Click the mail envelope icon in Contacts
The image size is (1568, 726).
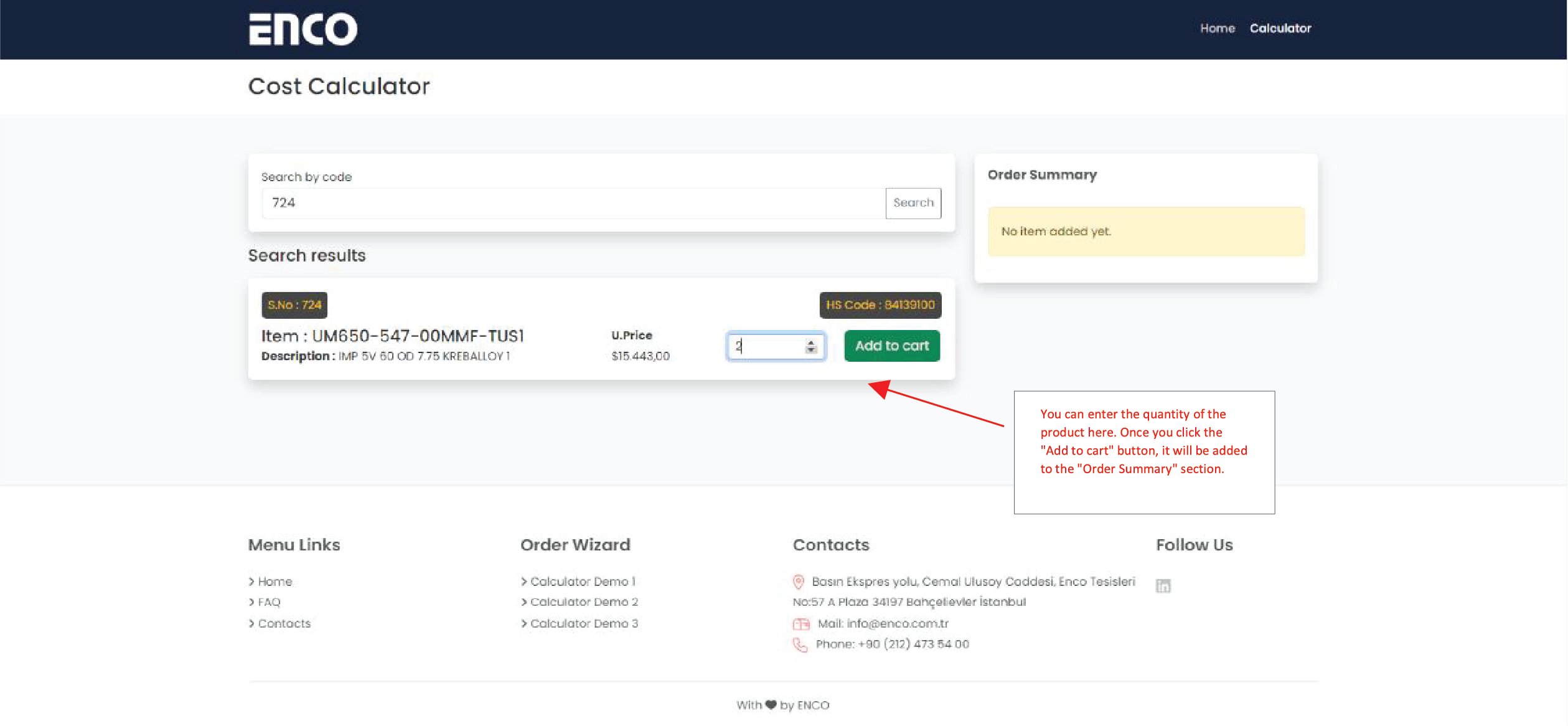pos(800,624)
